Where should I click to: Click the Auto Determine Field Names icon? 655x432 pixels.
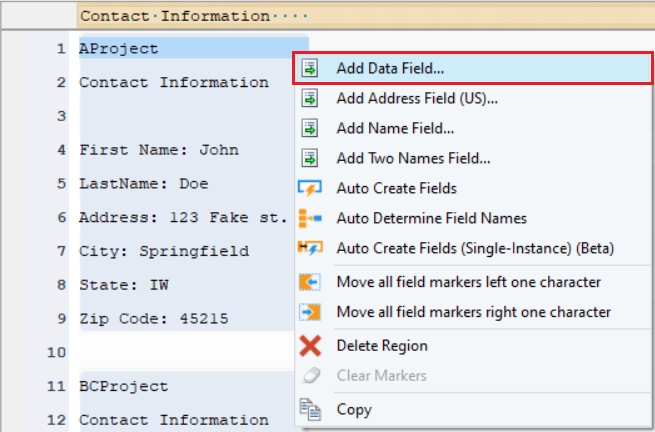coord(310,218)
